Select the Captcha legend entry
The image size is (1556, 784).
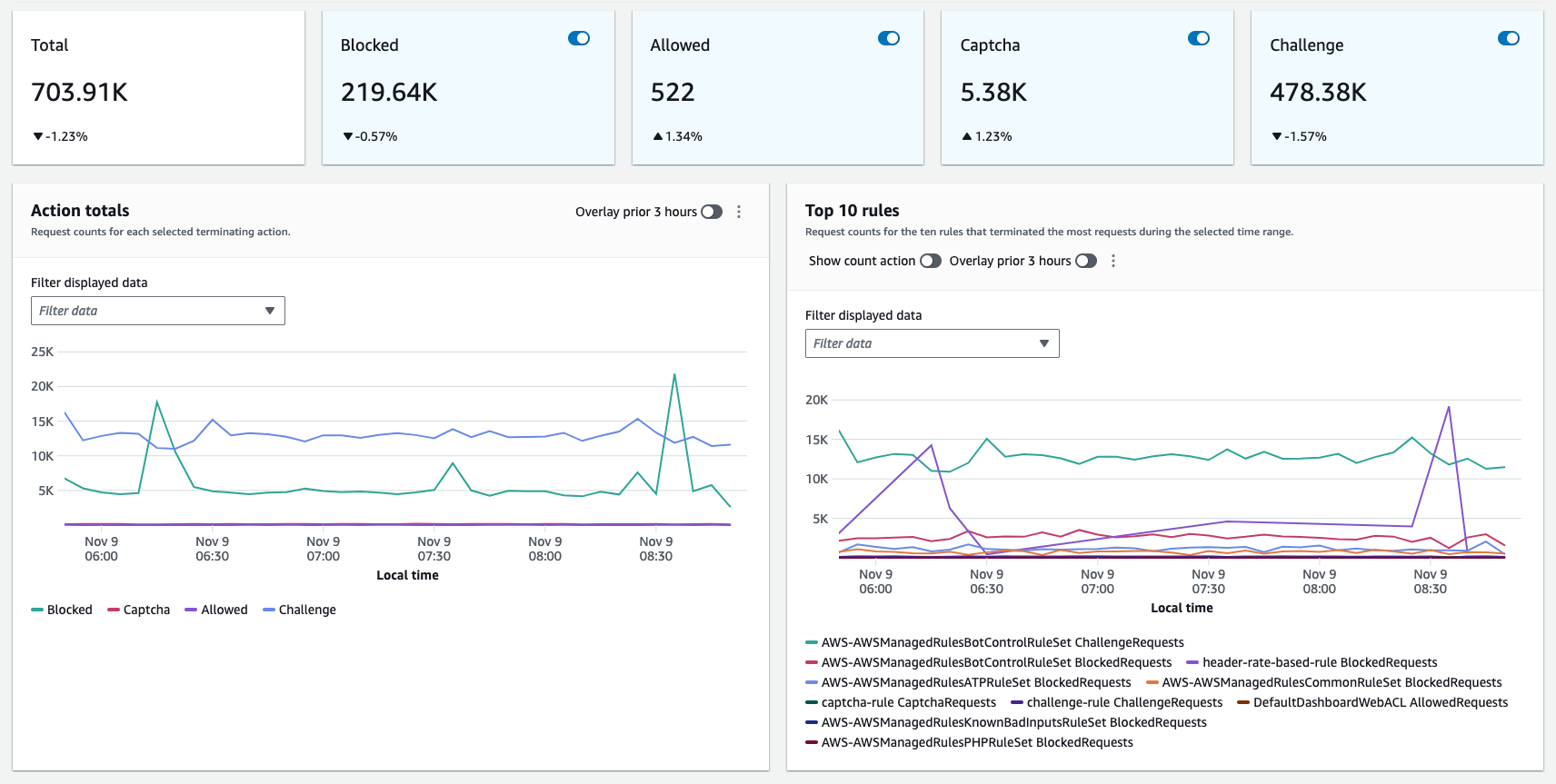click(146, 610)
